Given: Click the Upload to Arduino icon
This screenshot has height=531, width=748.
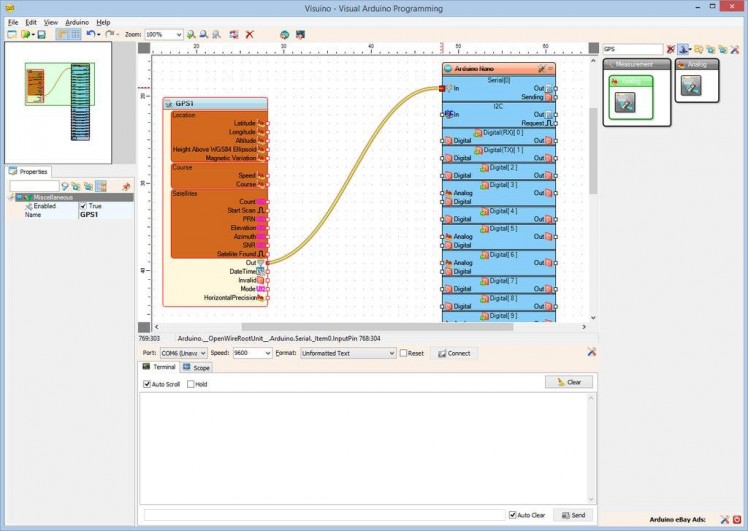Looking at the screenshot, I should click(300, 34).
